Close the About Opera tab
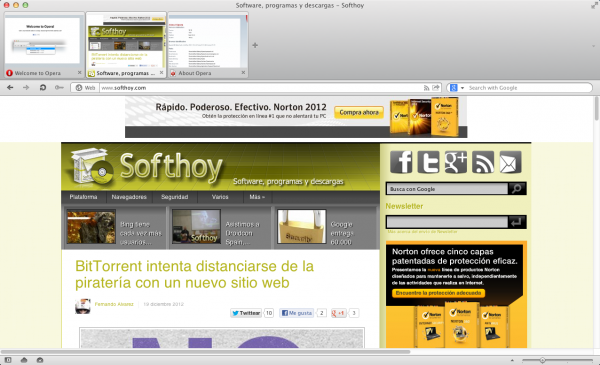 pyautogui.click(x=243, y=72)
